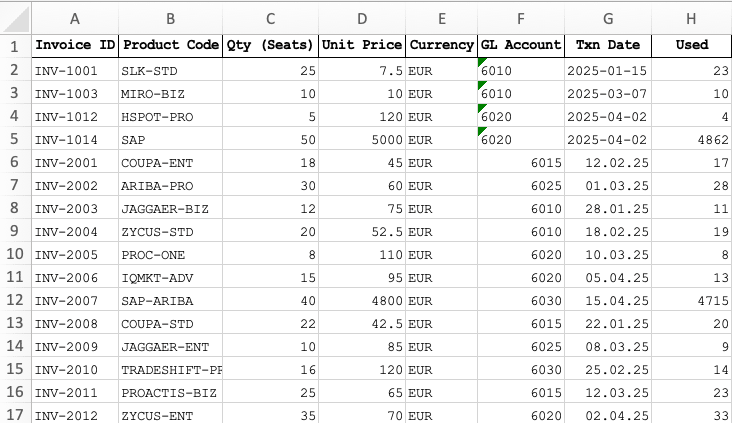
Task: Click the Invoice ID header cell
Action: point(74,45)
